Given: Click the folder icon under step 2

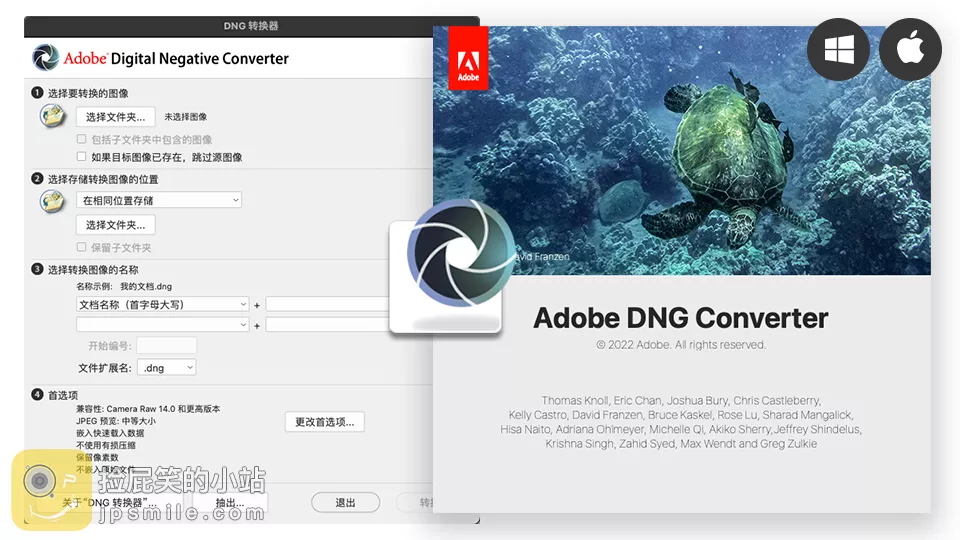Looking at the screenshot, I should coord(52,201).
